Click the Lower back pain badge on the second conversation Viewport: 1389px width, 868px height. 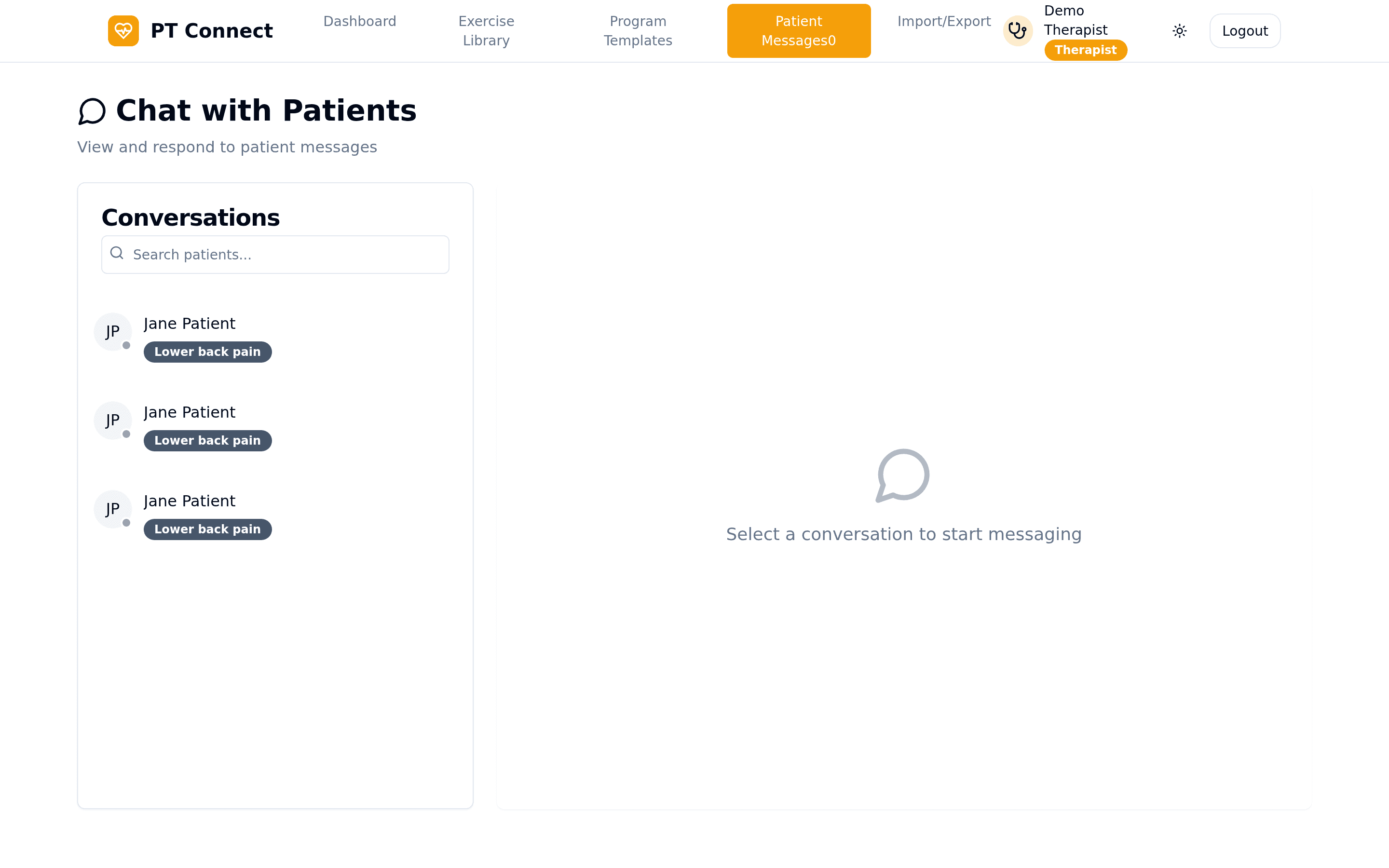[x=207, y=440]
